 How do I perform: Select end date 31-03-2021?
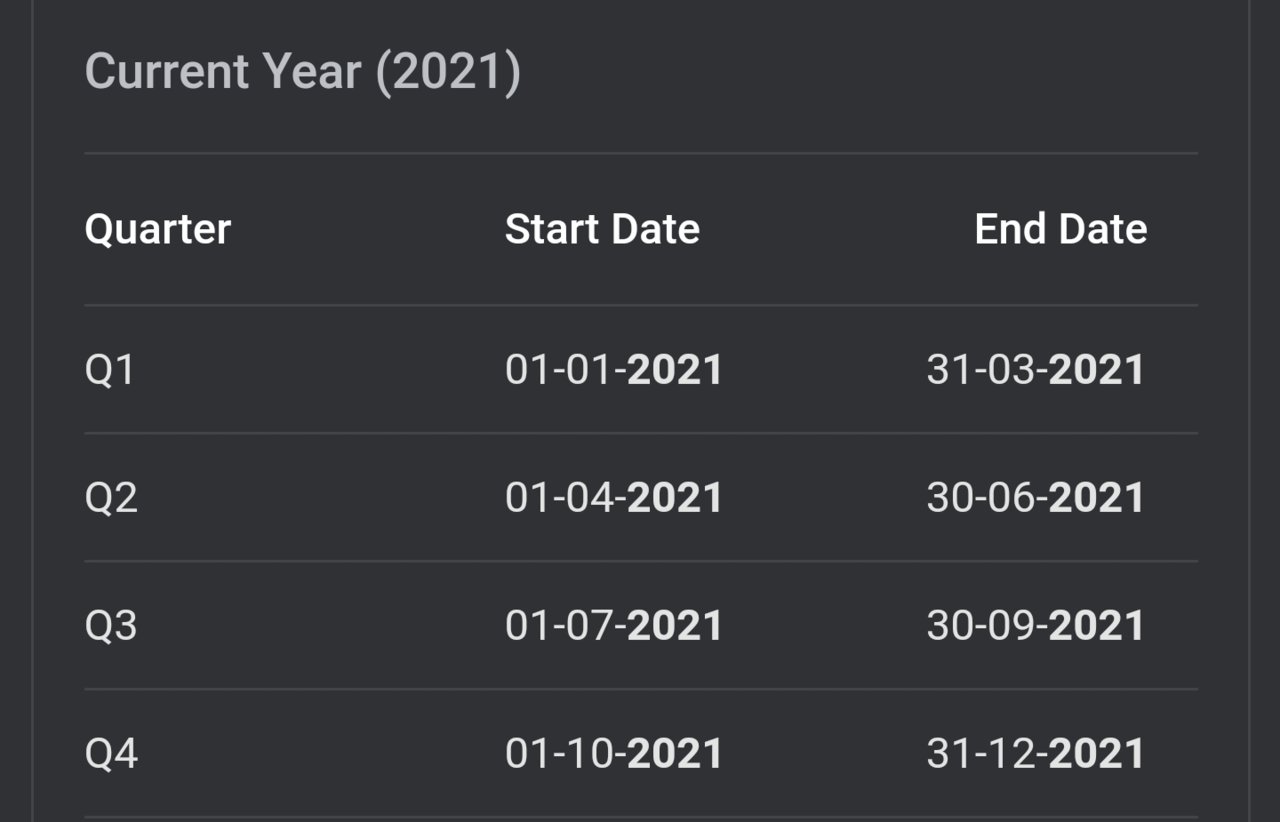[1036, 370]
